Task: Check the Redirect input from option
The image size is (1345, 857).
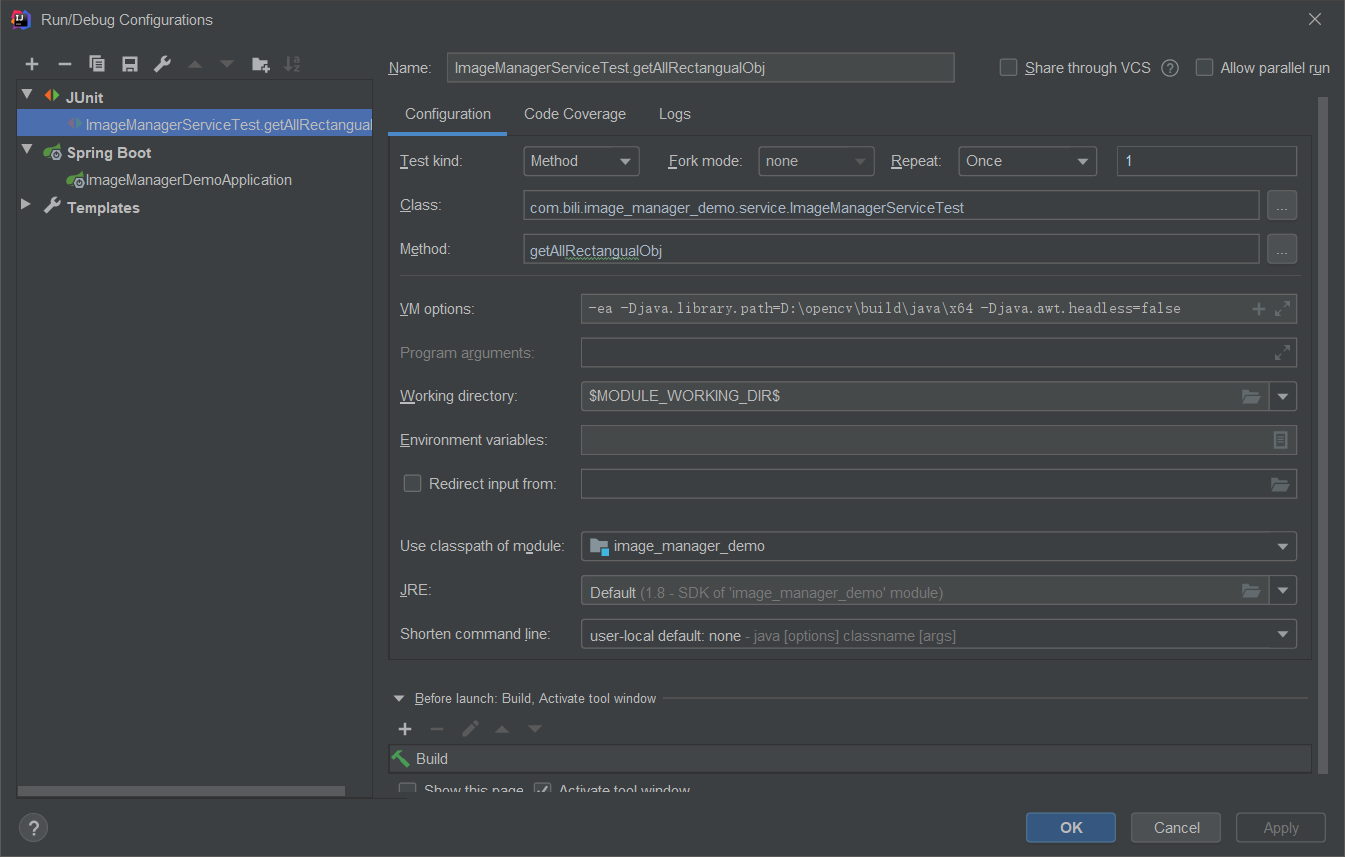Action: [x=412, y=484]
